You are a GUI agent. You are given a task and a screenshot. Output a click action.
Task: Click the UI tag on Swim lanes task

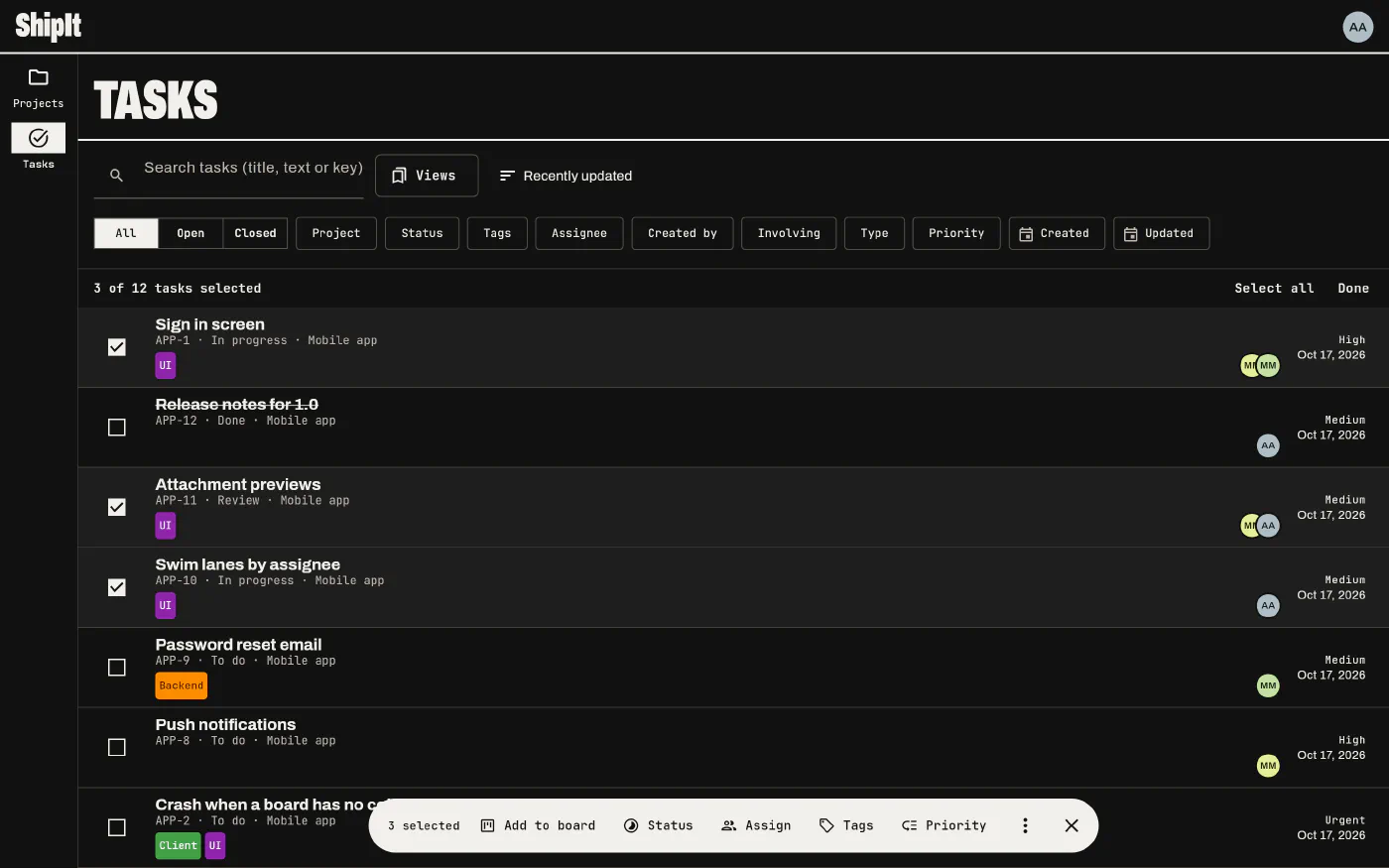click(x=166, y=605)
